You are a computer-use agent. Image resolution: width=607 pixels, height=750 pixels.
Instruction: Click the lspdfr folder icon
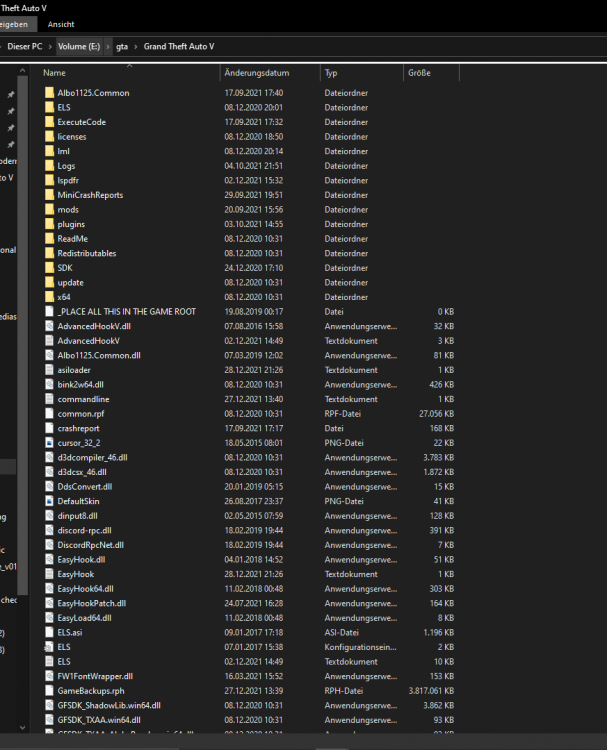click(x=49, y=180)
